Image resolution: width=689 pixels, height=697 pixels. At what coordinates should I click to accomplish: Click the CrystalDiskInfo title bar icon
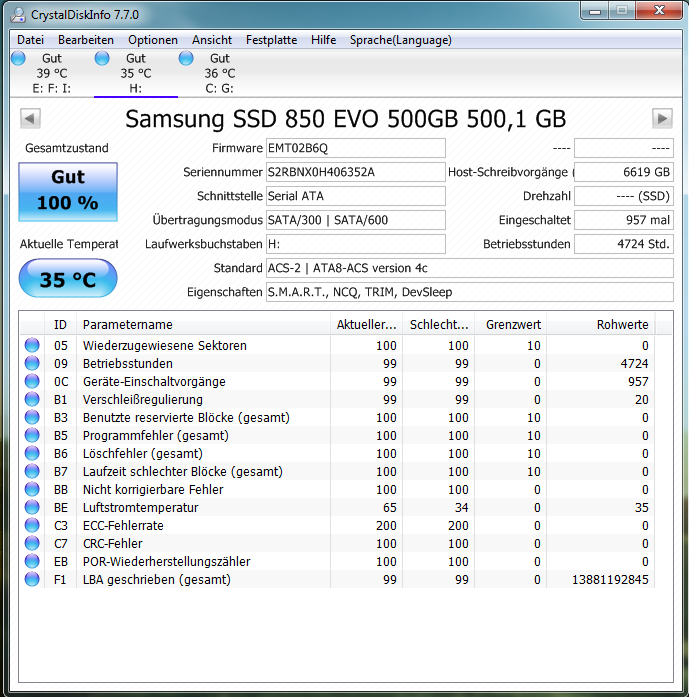18,15
